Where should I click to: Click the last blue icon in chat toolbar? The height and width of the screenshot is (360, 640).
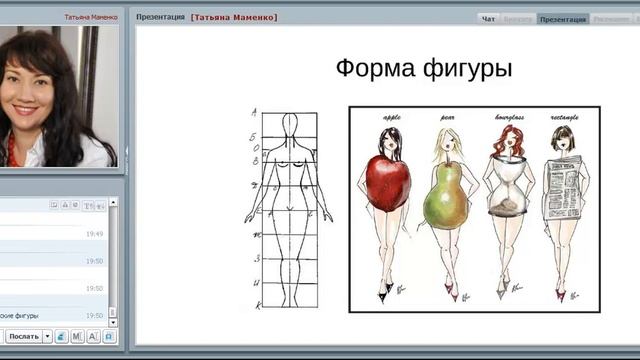109,336
